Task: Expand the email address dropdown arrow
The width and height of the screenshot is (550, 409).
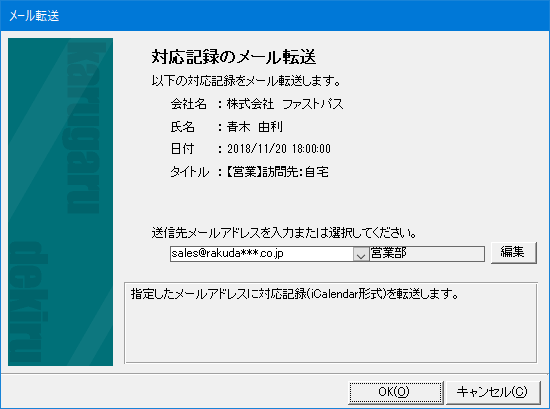Action: [361, 254]
